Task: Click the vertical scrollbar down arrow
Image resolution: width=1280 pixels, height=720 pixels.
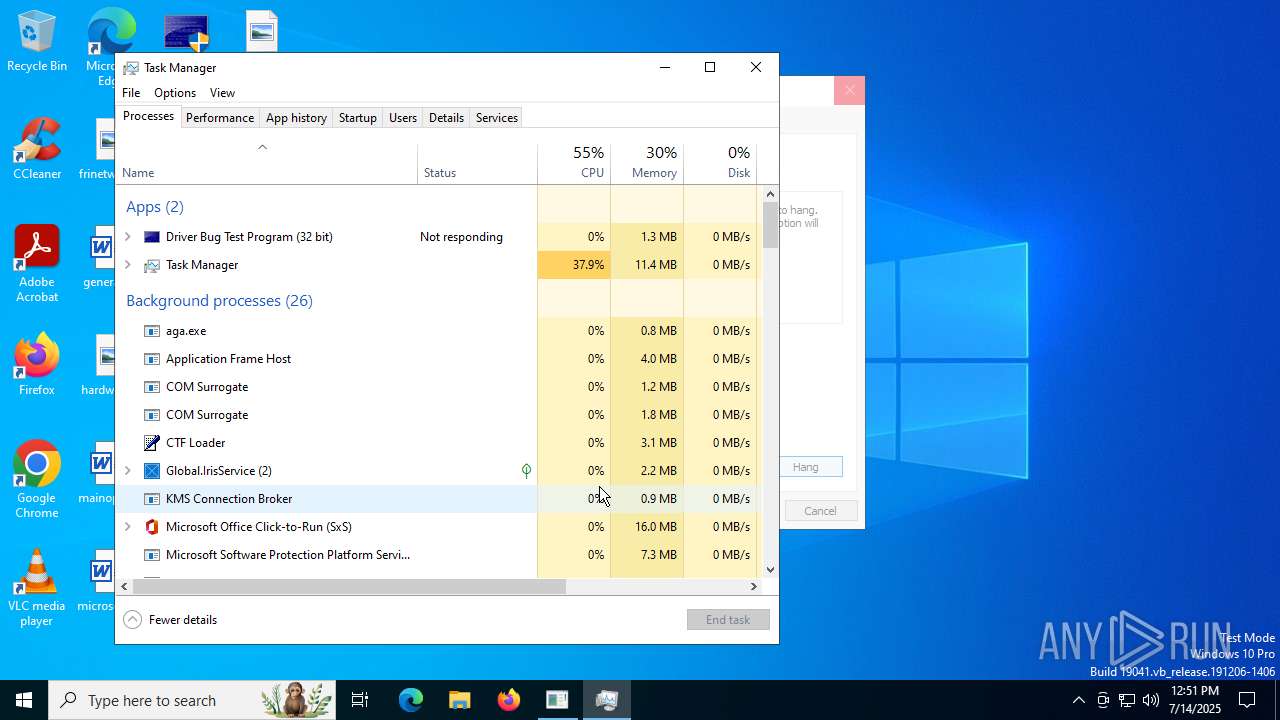Action: 770,570
